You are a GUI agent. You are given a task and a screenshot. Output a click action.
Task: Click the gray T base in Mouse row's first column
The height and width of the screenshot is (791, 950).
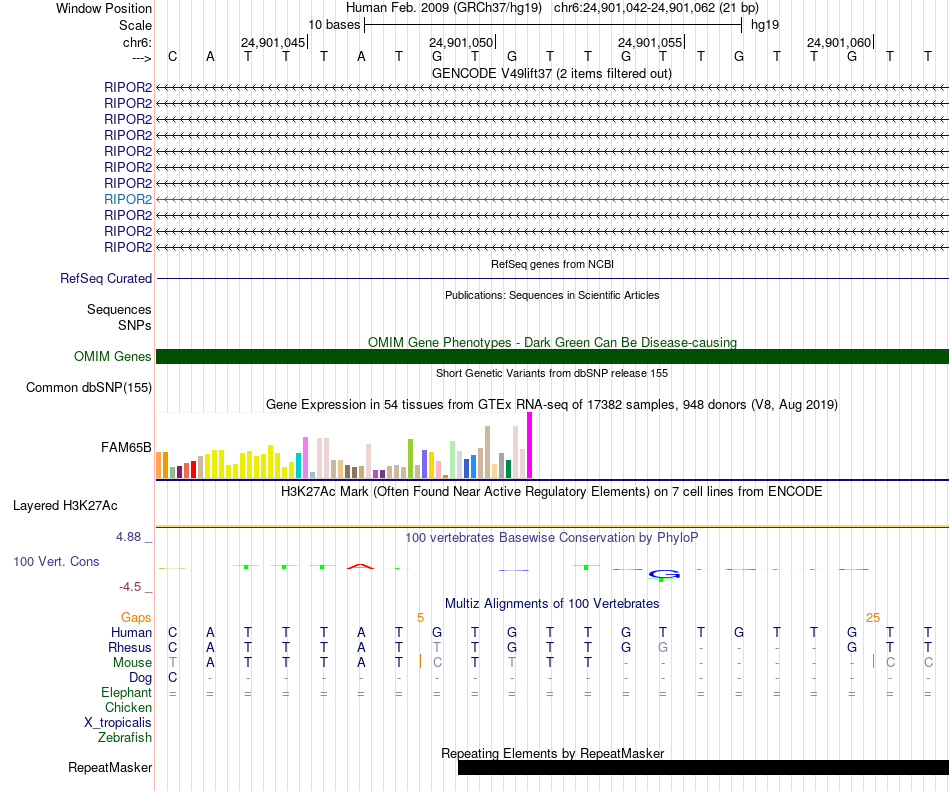point(173,663)
